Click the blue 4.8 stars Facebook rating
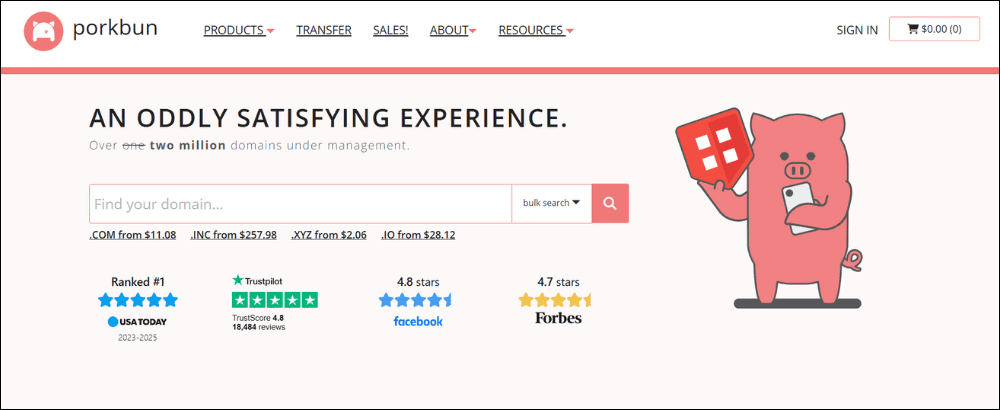The width and height of the screenshot is (1000, 410). [x=415, y=300]
